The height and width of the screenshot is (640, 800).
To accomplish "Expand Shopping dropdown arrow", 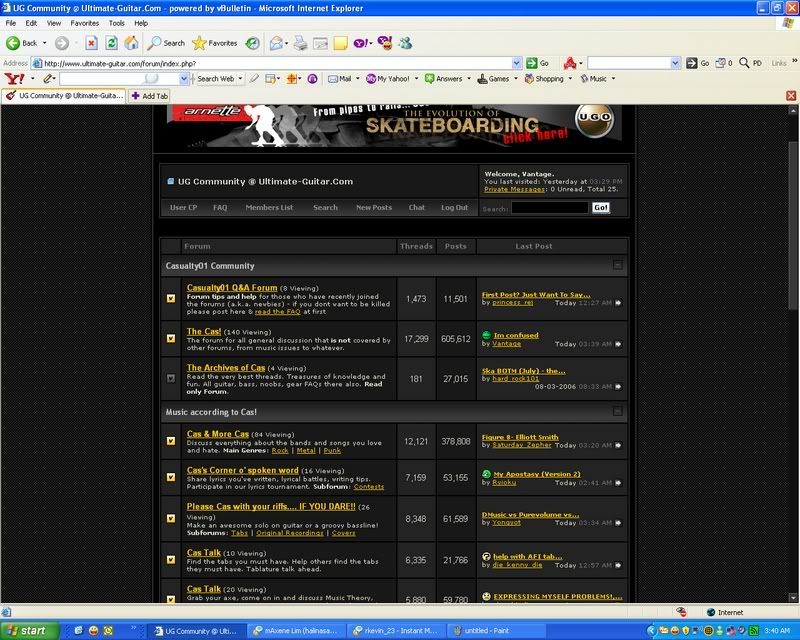I will pyautogui.click(x=570, y=79).
